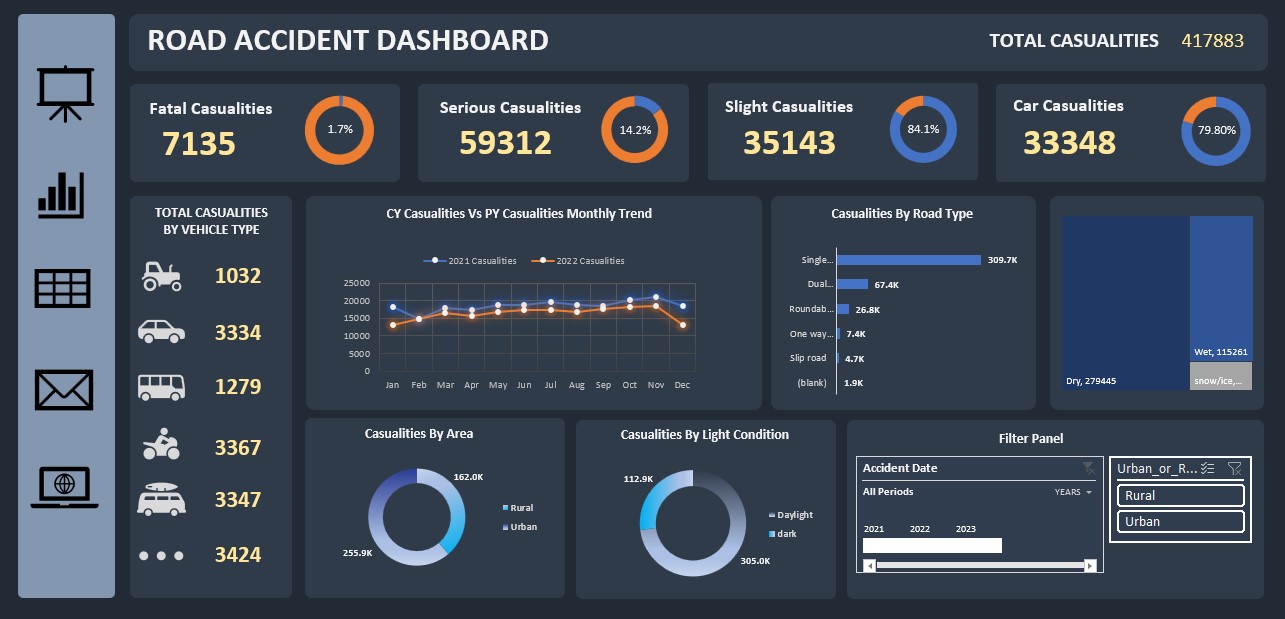Click the dark legend entry

(782, 534)
